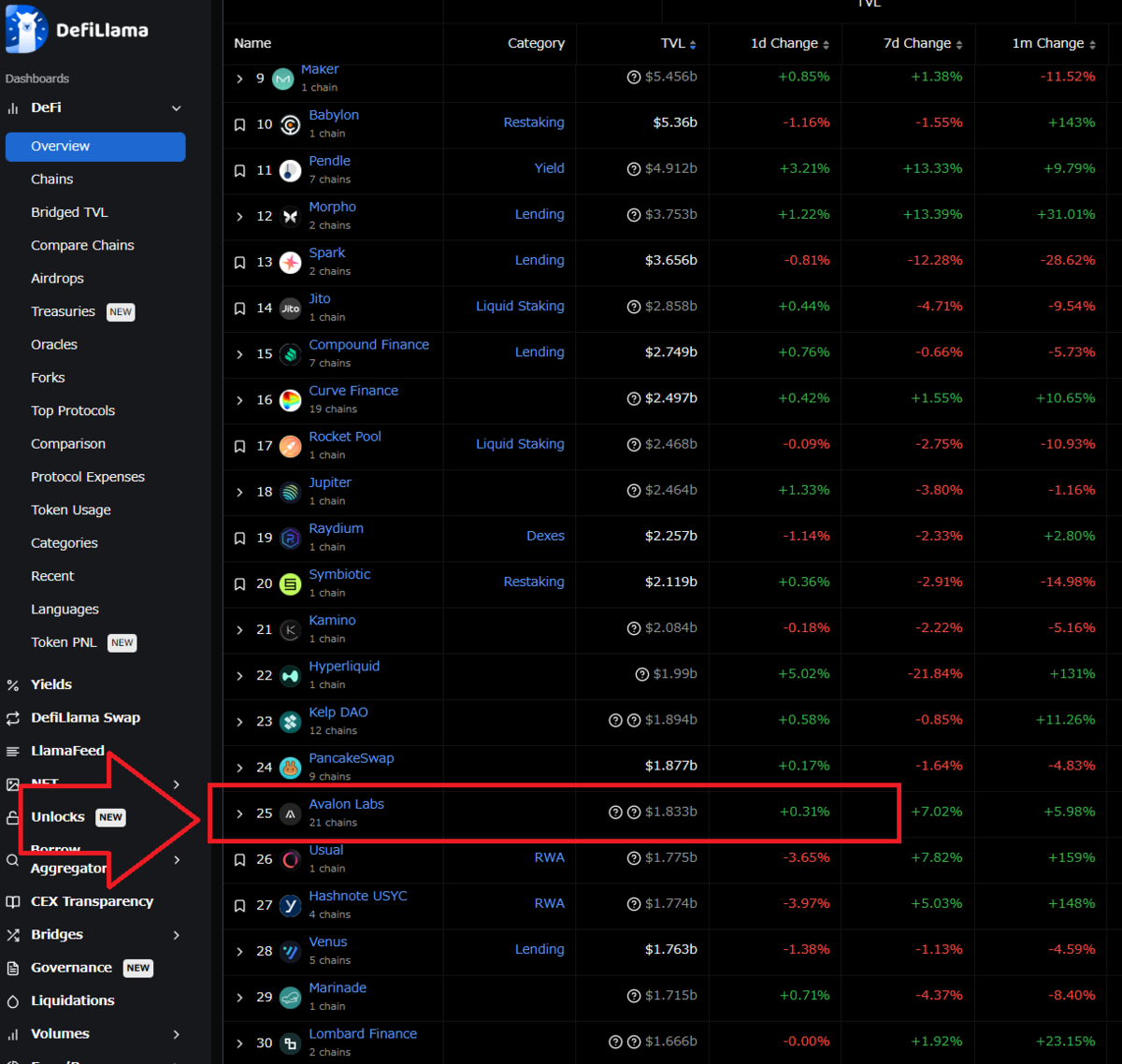Expand the Compound Finance row
The image size is (1122, 1064).
240,354
